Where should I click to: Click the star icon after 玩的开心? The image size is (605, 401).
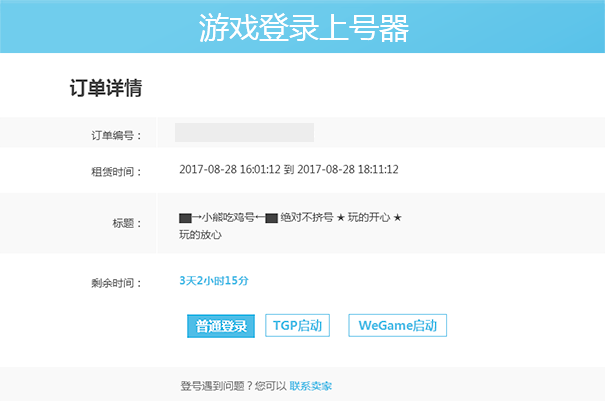[397, 218]
